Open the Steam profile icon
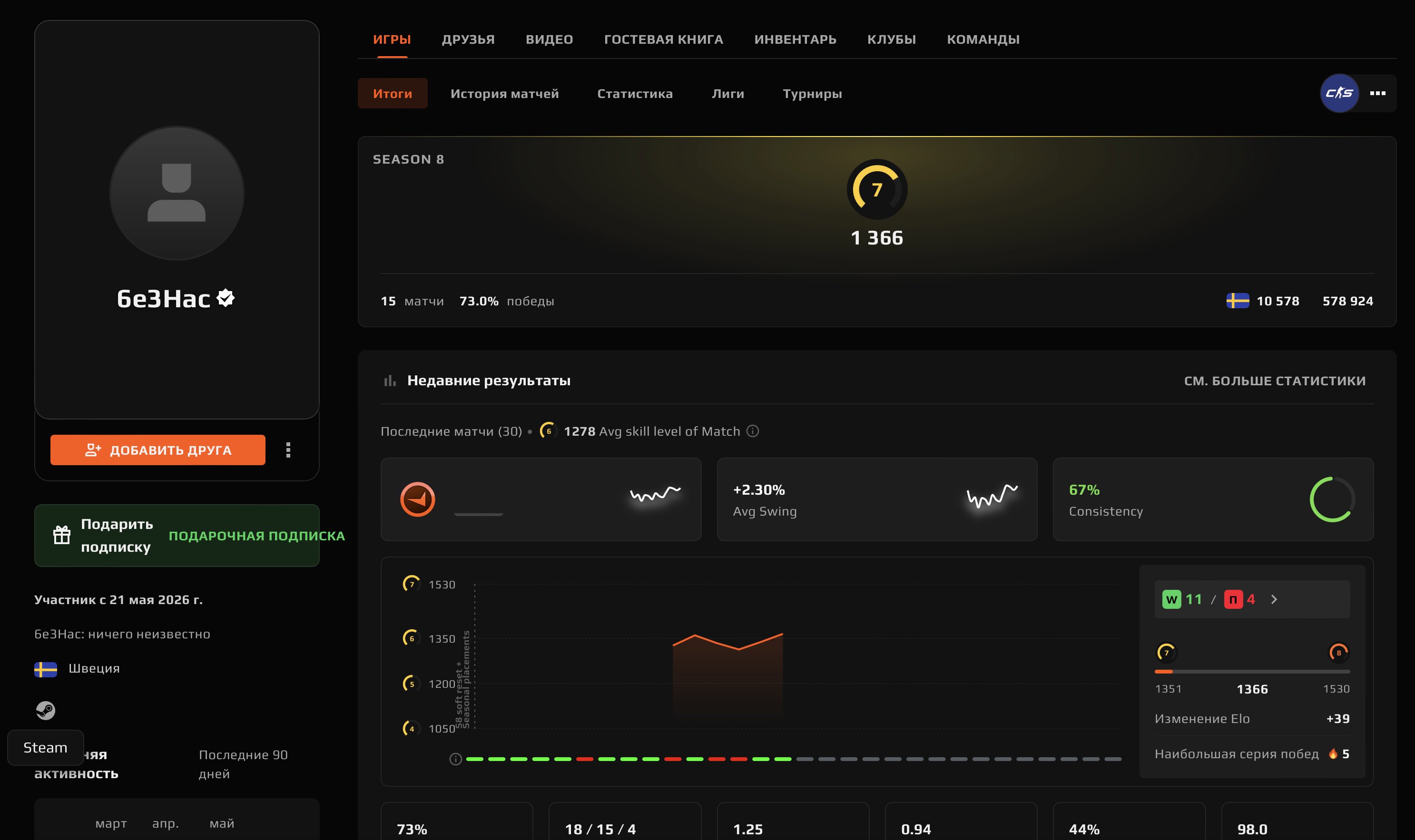The width and height of the screenshot is (1415, 840). (45, 710)
